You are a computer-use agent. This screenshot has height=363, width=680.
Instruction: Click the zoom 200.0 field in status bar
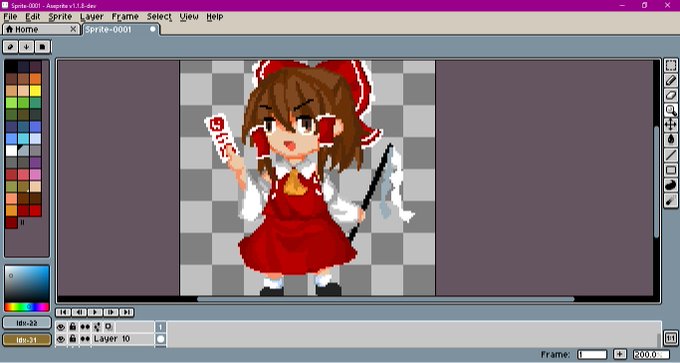pos(651,354)
